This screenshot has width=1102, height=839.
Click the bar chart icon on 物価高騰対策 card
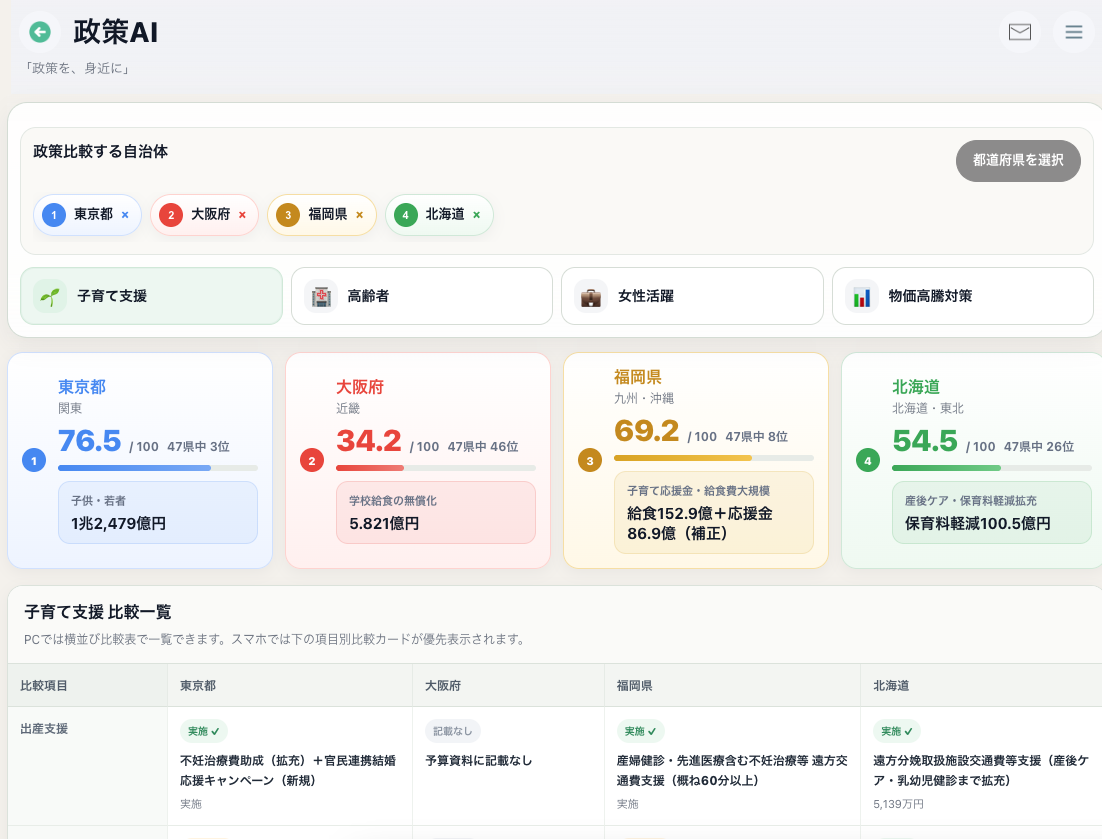(862, 296)
